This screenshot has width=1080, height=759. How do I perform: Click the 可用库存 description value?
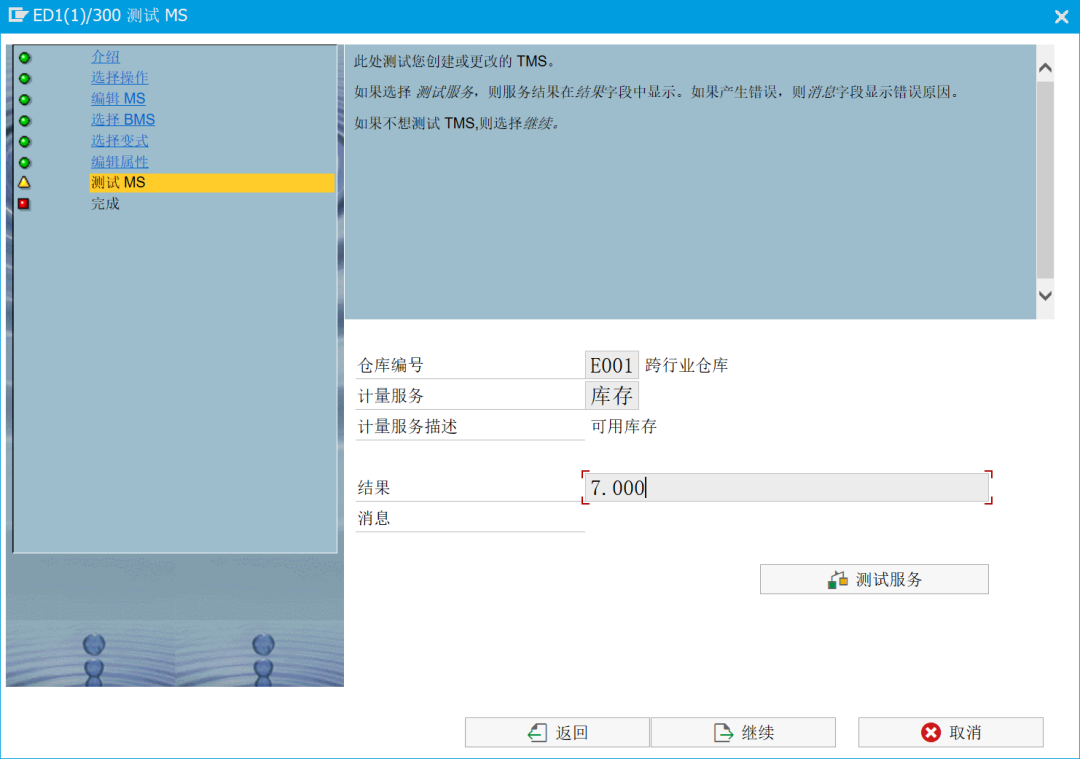(624, 426)
